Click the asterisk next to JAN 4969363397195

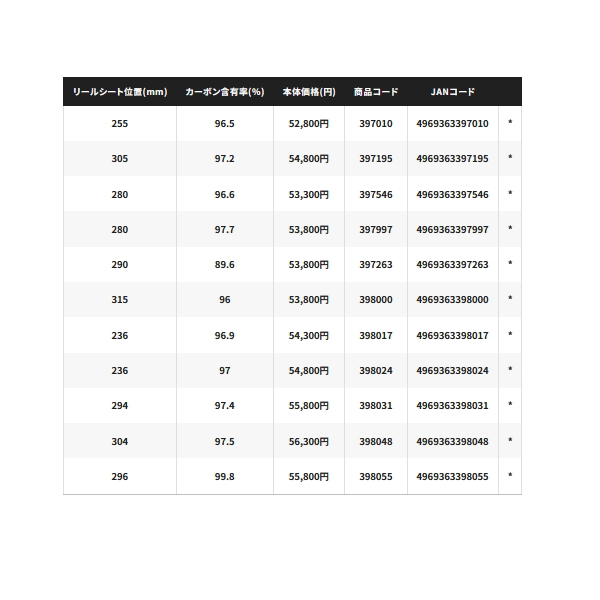[x=510, y=157]
